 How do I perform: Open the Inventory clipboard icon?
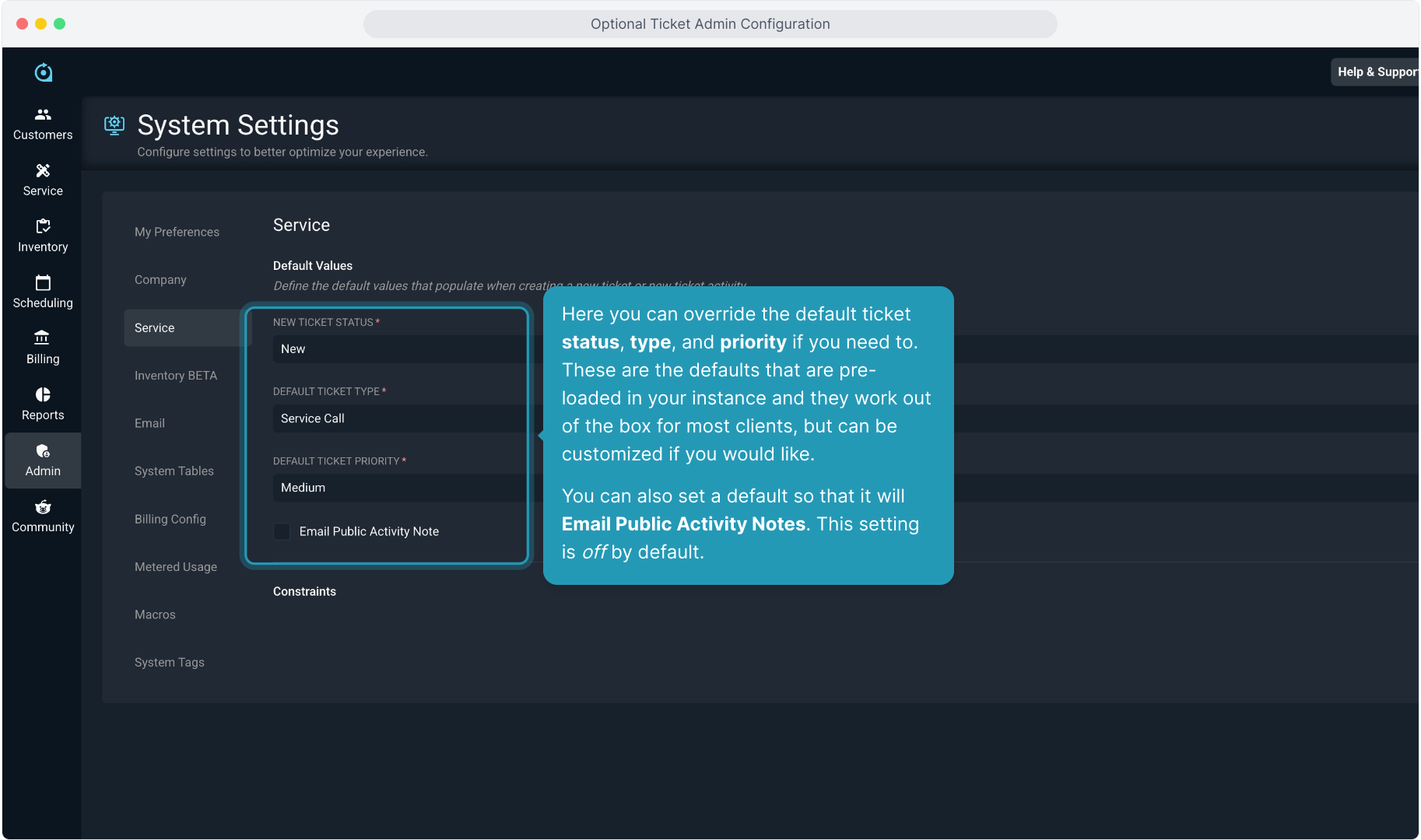(43, 226)
